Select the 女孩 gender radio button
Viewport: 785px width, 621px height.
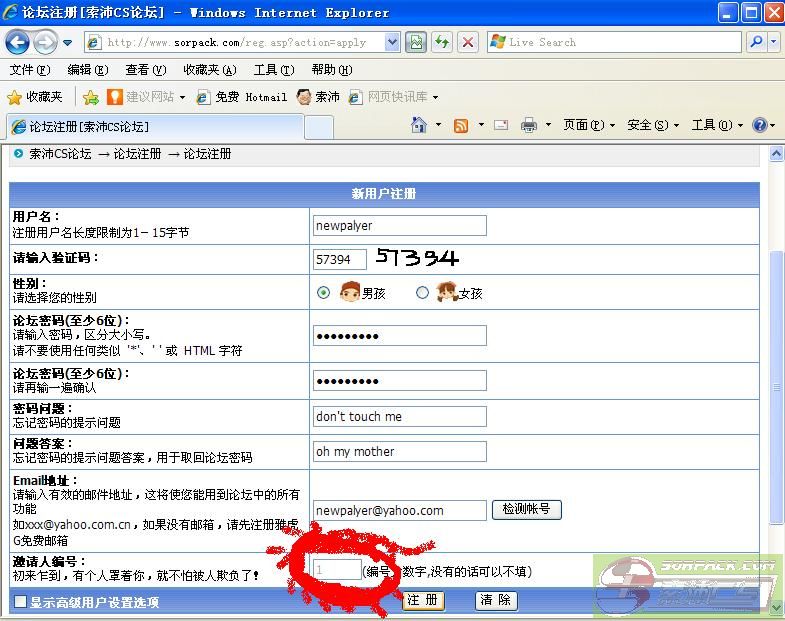422,293
